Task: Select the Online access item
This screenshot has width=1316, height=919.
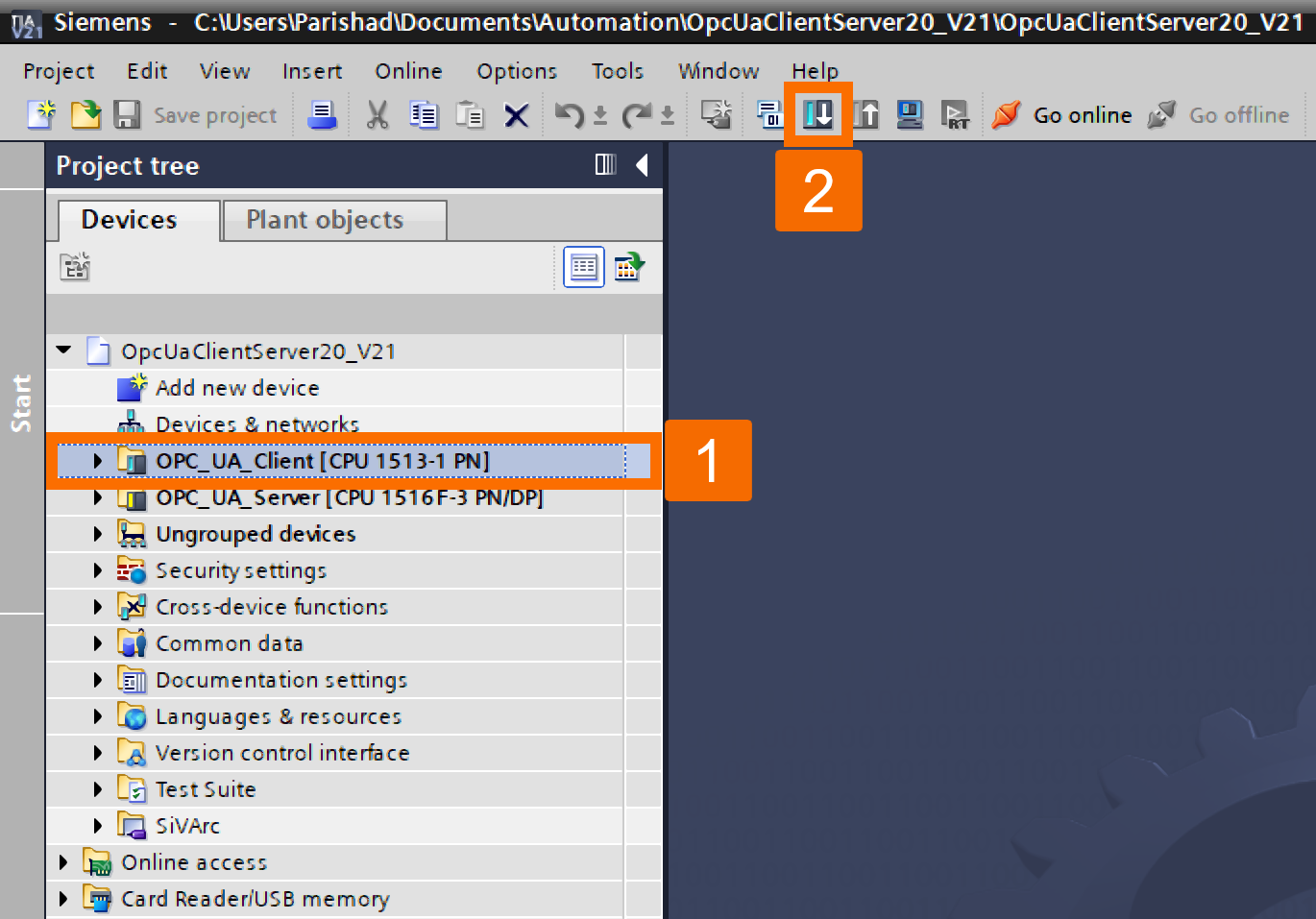Action: pos(194,862)
